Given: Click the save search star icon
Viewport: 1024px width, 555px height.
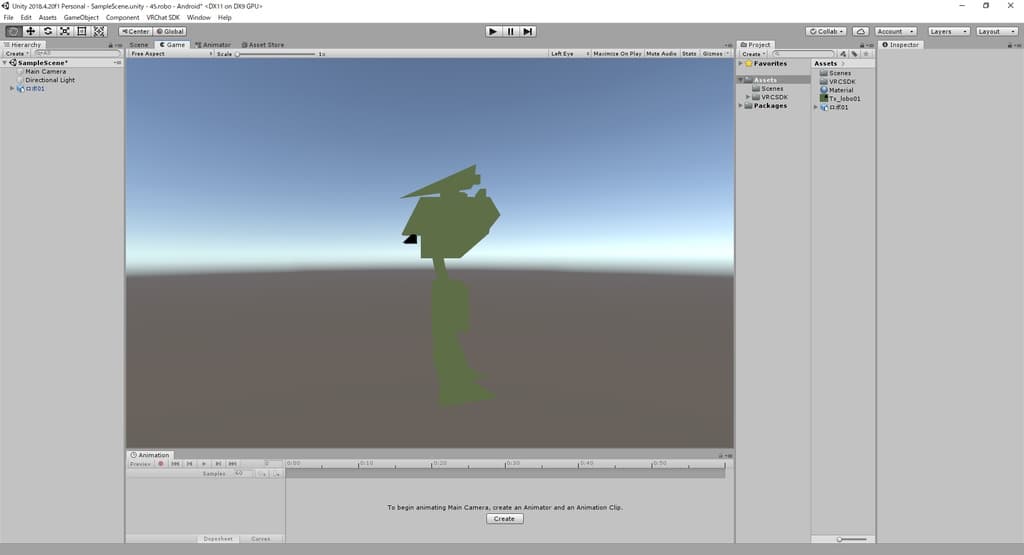Looking at the screenshot, I should 866,54.
